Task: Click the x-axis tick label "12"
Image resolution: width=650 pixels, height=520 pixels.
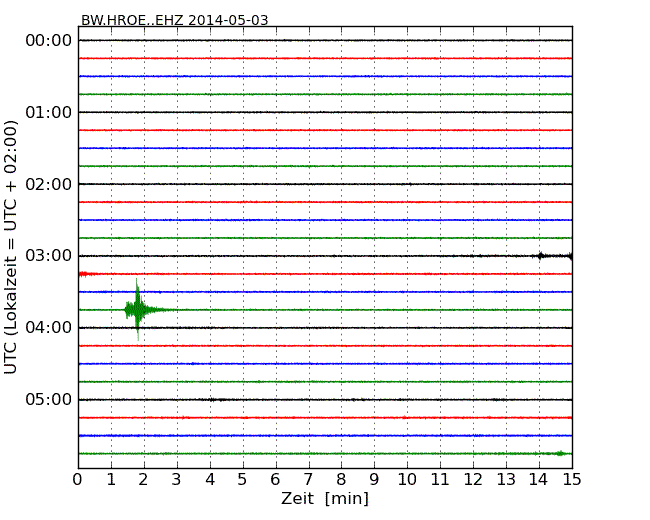Action: tap(473, 480)
